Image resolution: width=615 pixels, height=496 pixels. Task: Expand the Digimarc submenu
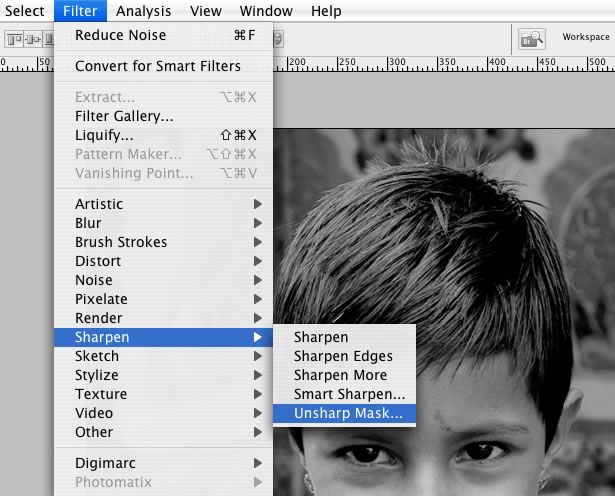click(163, 463)
